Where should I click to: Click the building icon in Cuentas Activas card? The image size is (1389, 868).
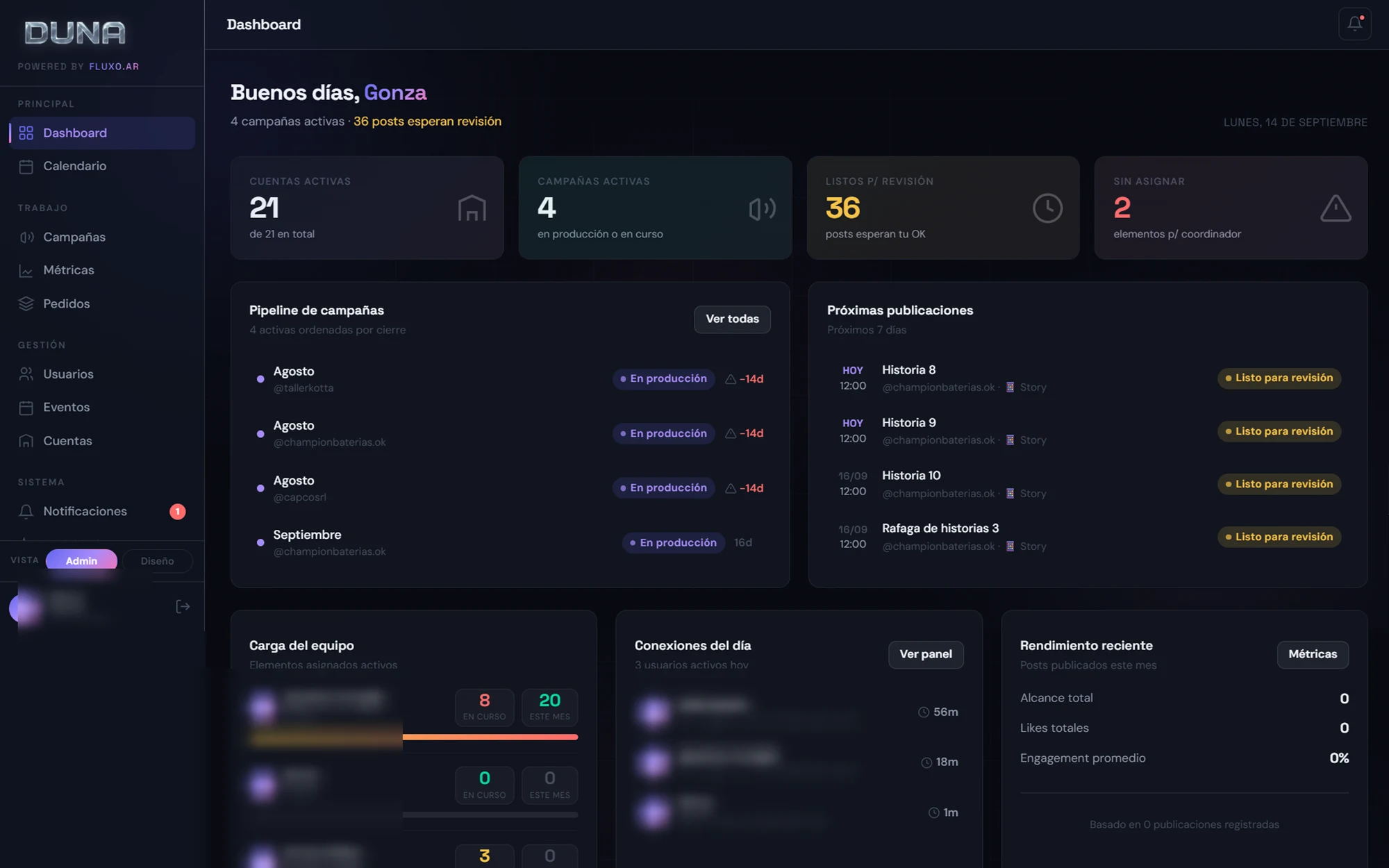[472, 208]
